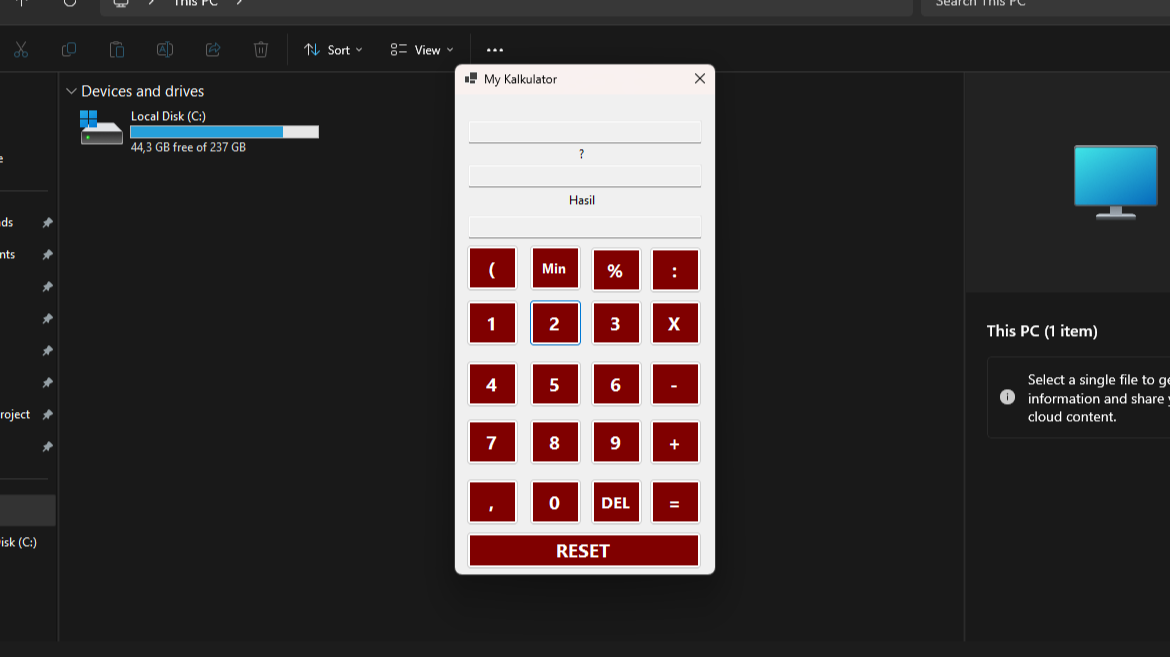Image resolution: width=1170 pixels, height=657 pixels.
Task: Click the Hasil result field
Action: pos(584,227)
